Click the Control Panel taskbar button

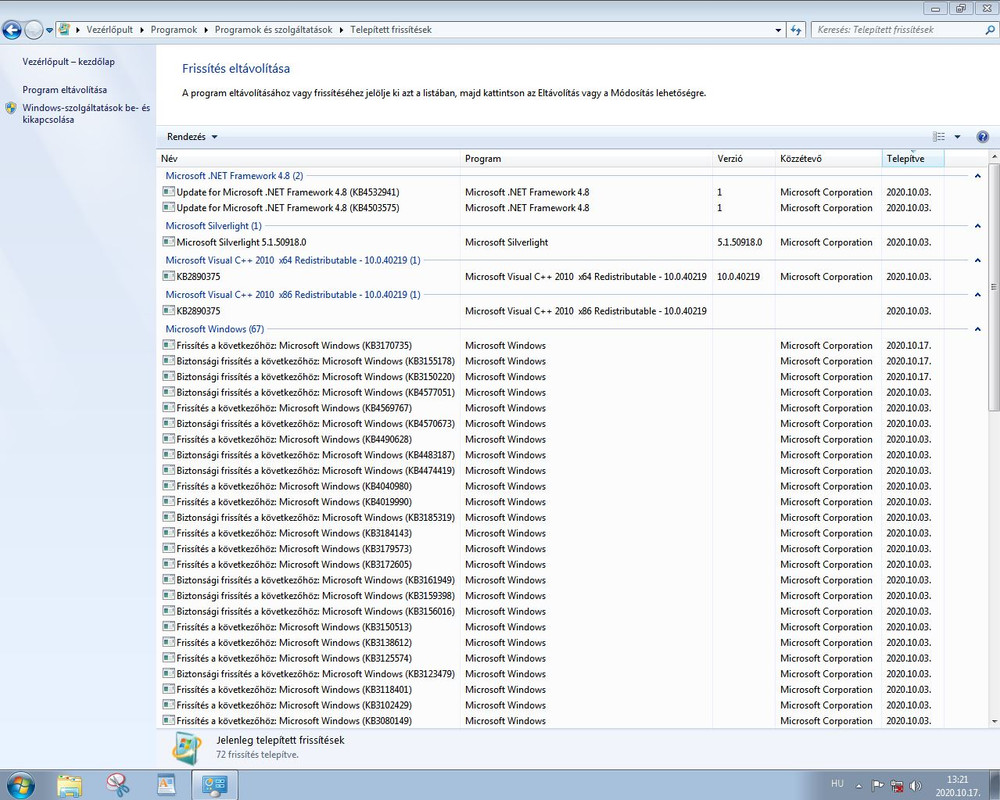(x=215, y=785)
